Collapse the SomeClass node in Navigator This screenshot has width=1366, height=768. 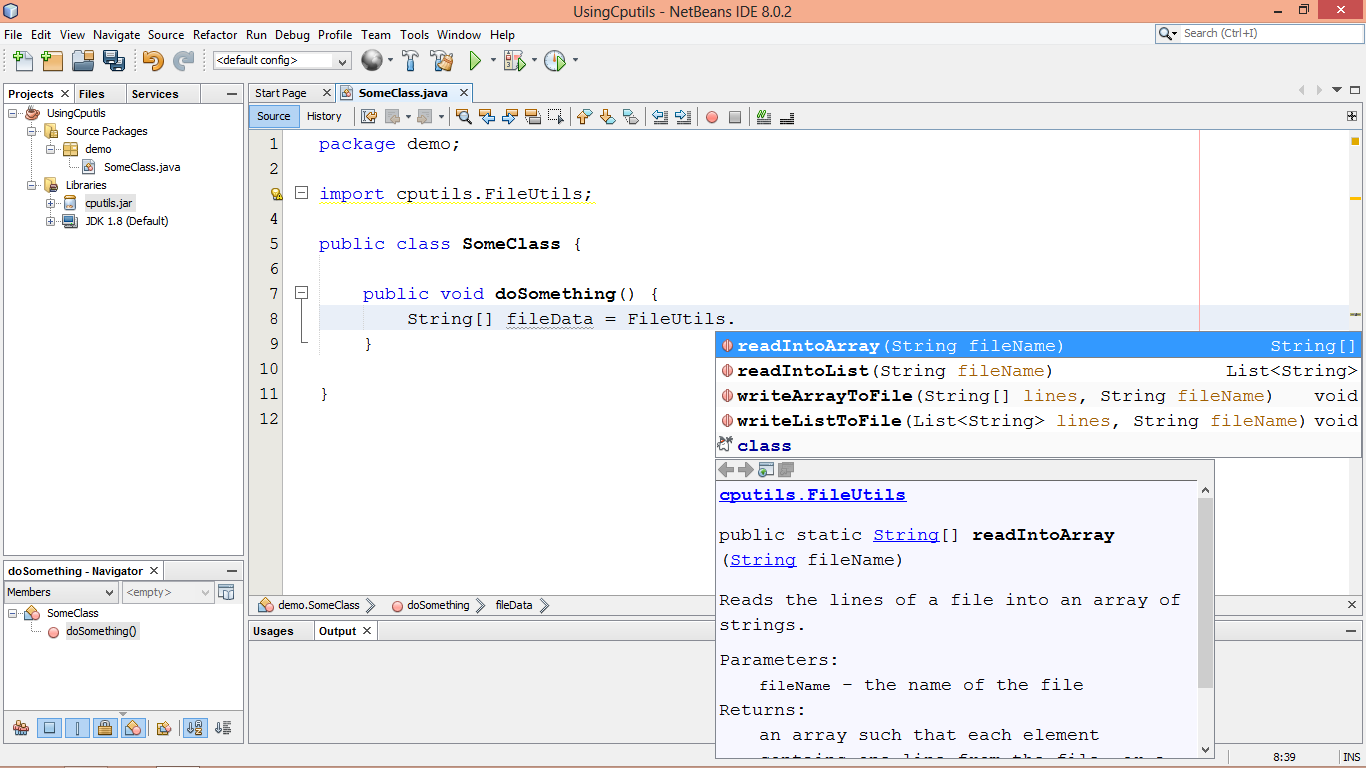click(x=13, y=613)
